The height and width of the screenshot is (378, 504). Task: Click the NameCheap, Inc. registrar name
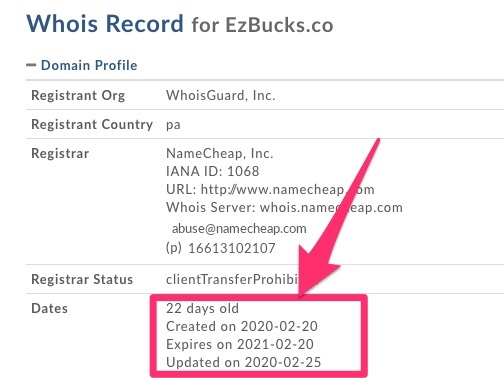pyautogui.click(x=220, y=153)
